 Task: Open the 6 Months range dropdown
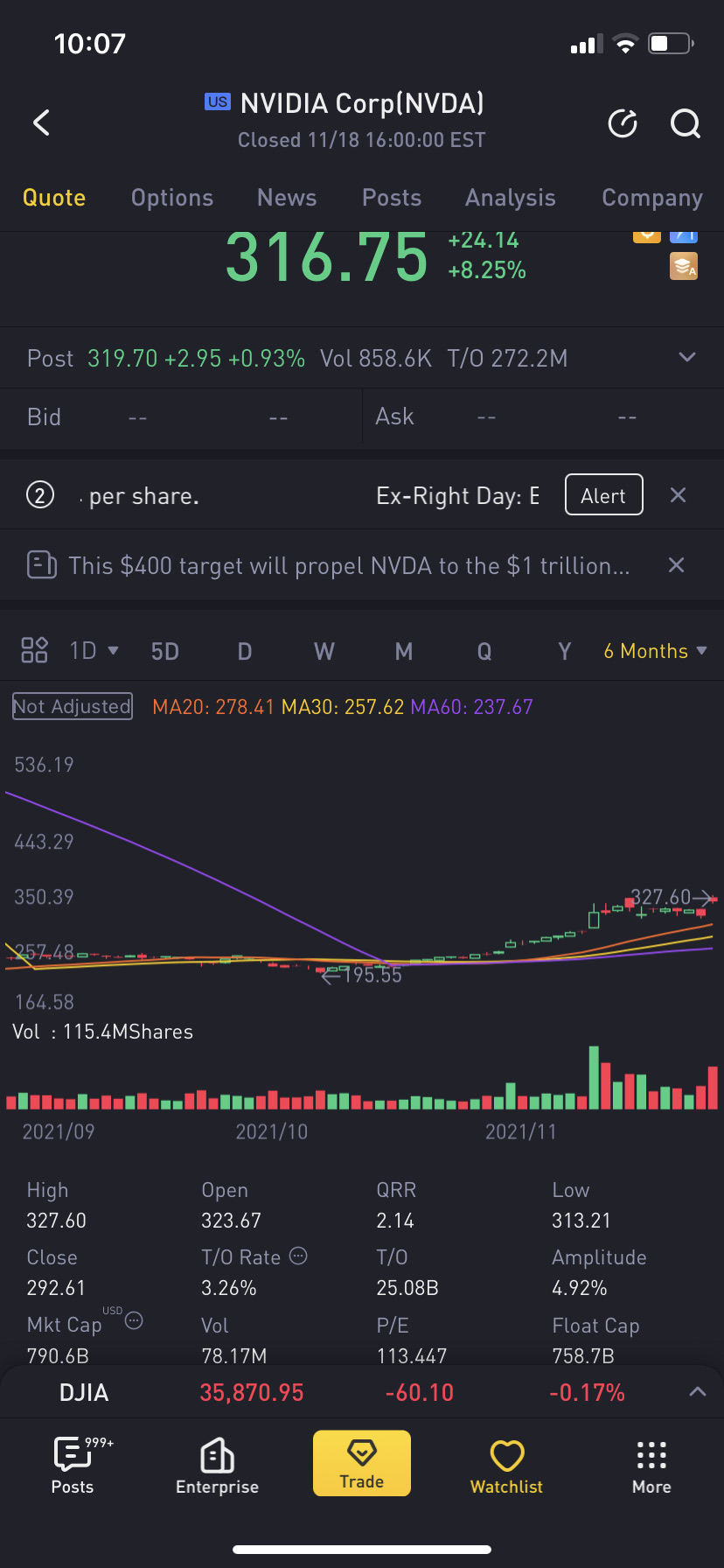[655, 651]
